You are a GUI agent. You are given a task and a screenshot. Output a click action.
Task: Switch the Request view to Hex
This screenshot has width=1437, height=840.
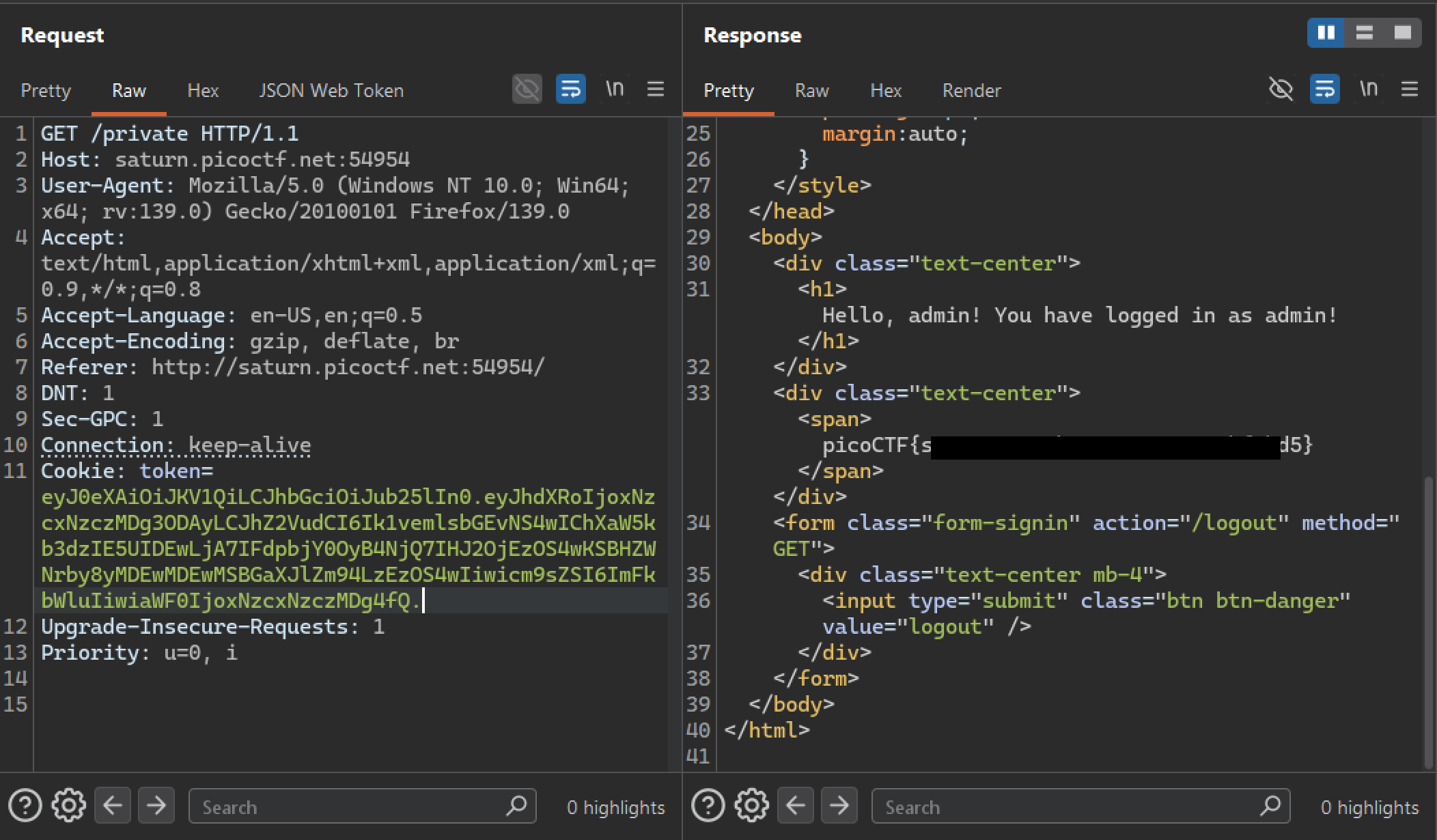coord(203,89)
